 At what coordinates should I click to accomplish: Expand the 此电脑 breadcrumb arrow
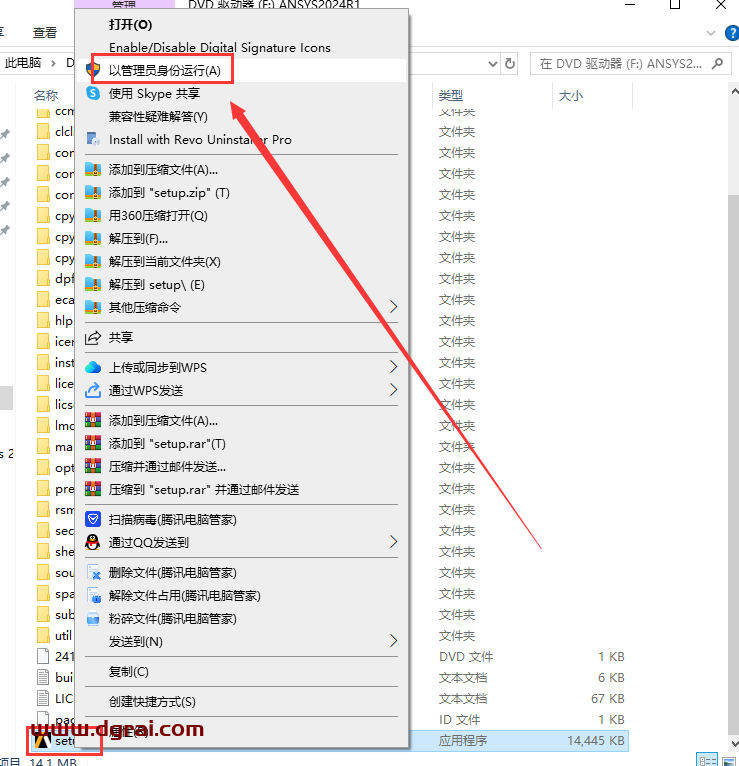point(53,64)
